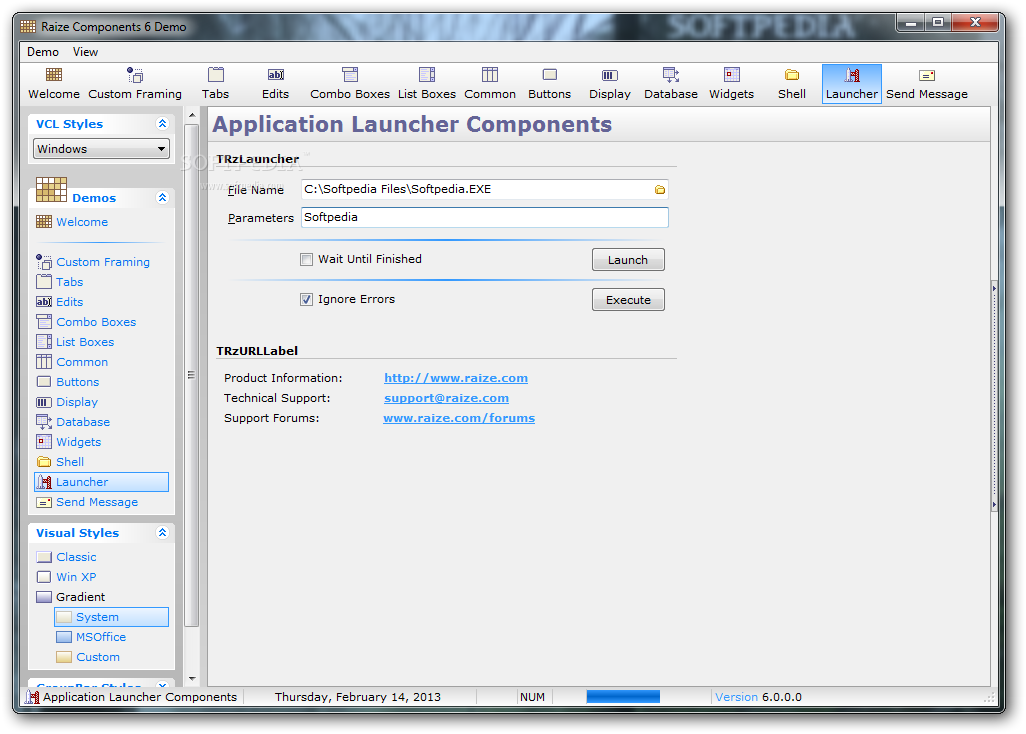This screenshot has height=734, width=1026.
Task: Choose the Classic visual style
Action: tap(67, 557)
